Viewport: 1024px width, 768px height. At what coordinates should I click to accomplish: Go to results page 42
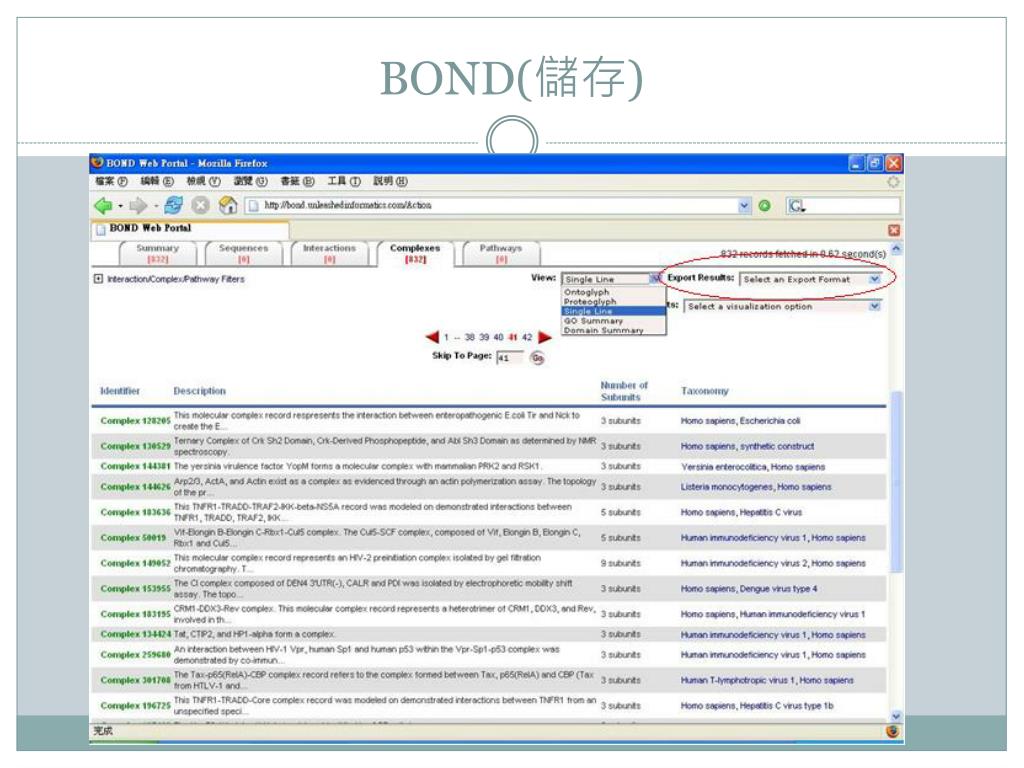(x=527, y=338)
